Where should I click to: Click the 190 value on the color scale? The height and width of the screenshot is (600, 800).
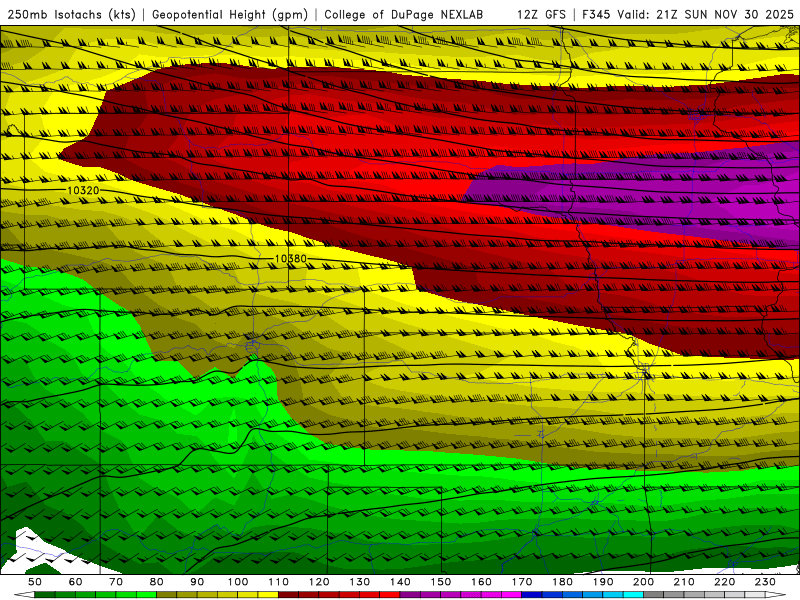603,582
